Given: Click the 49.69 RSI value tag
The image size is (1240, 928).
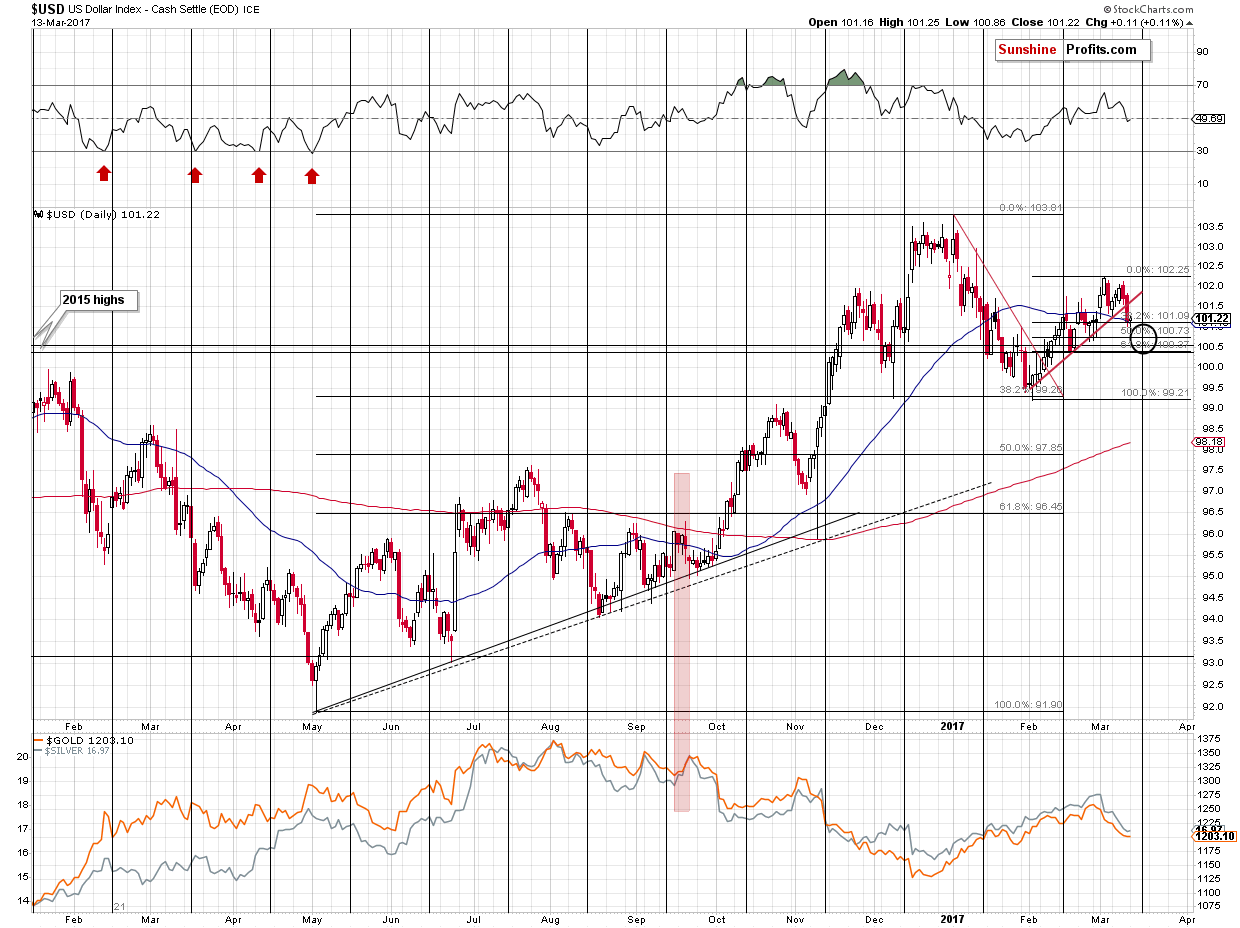Looking at the screenshot, I should [1208, 118].
